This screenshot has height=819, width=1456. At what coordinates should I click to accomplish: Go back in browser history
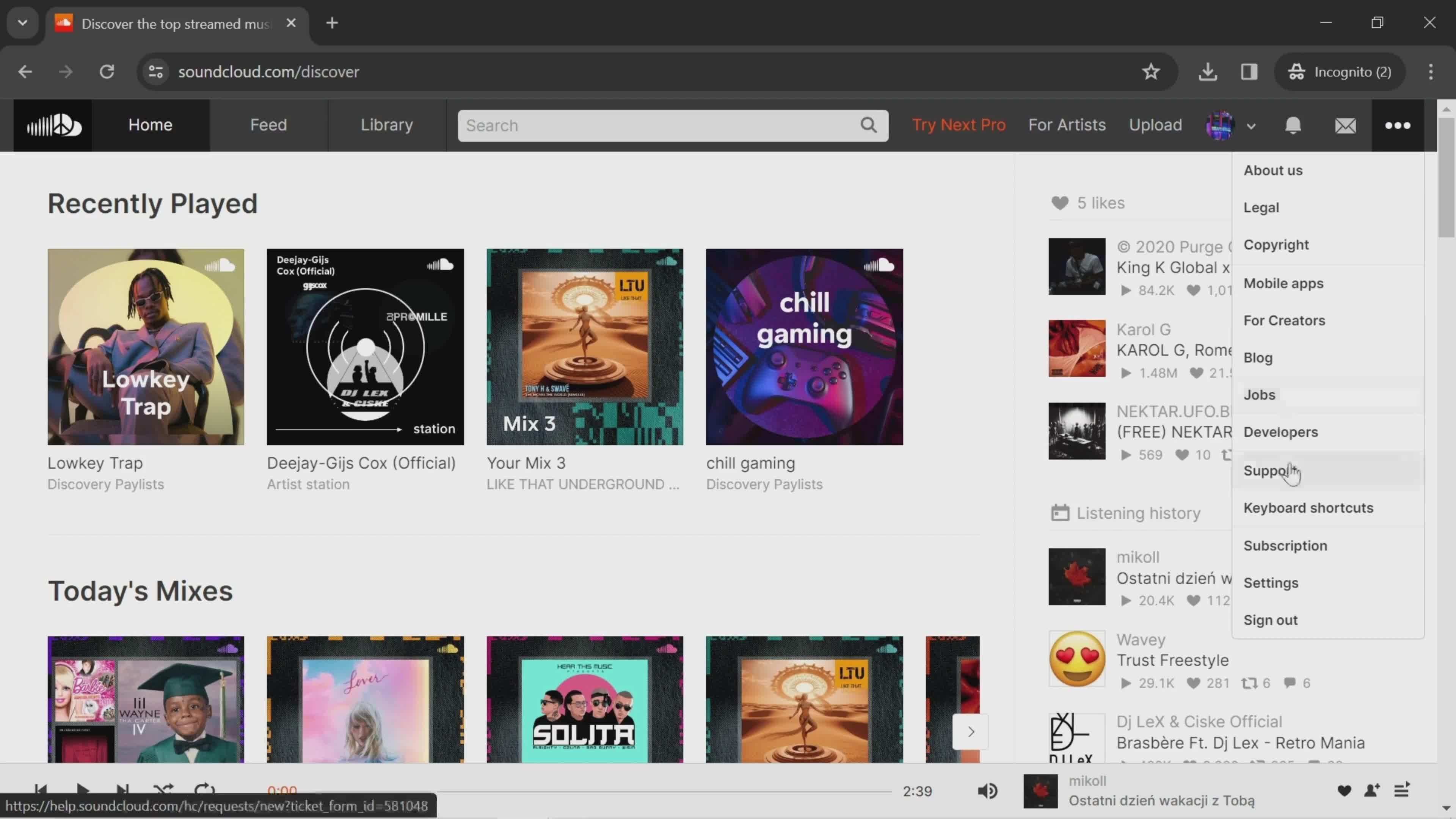point(25,72)
